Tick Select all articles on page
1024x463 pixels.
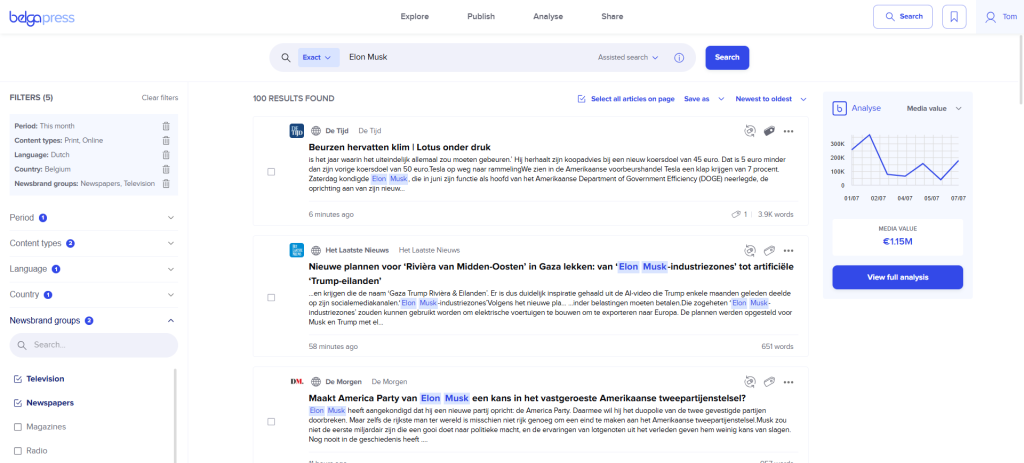tap(626, 99)
